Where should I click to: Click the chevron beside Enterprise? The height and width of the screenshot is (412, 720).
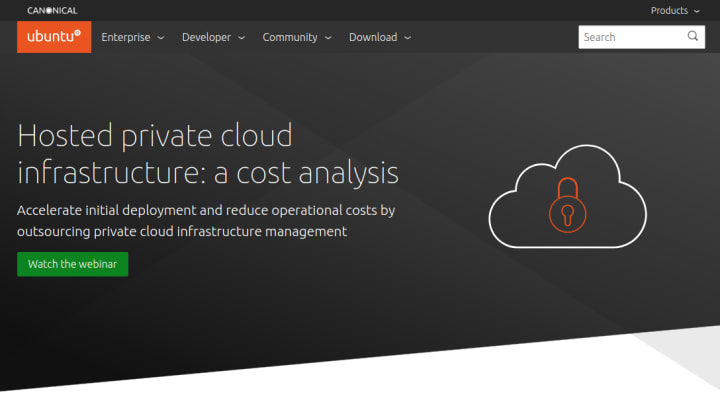pos(161,38)
